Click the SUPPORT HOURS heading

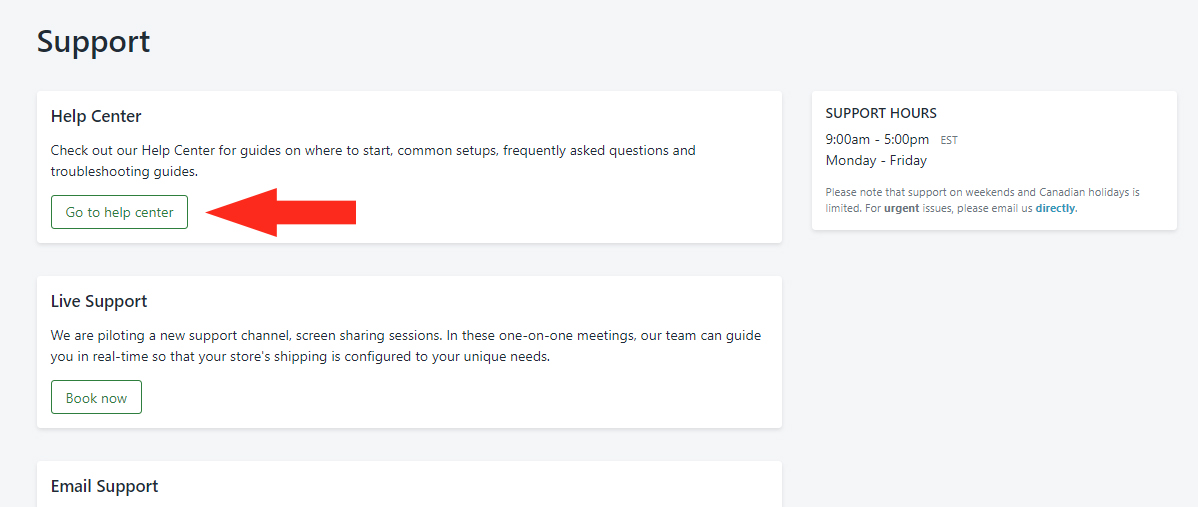coord(881,113)
